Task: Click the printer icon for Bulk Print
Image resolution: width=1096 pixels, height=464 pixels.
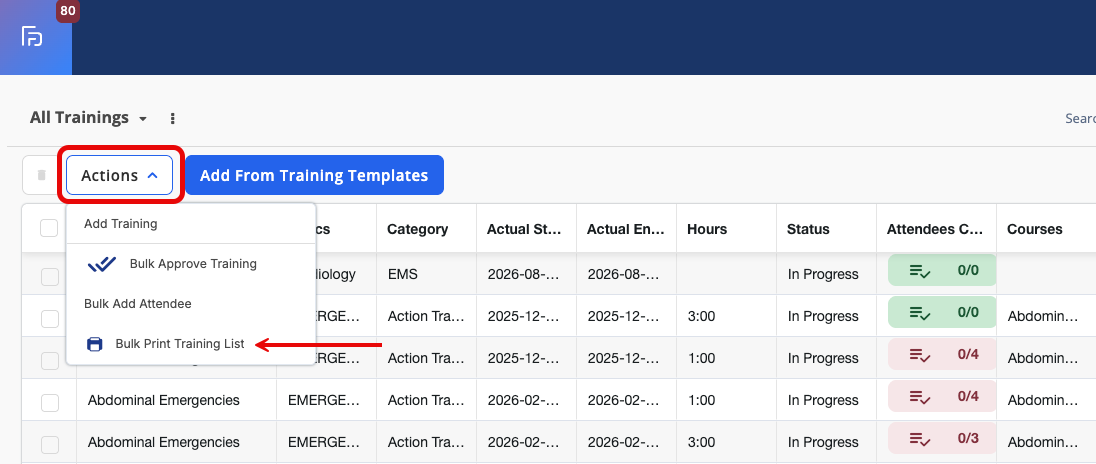Action: [94, 344]
